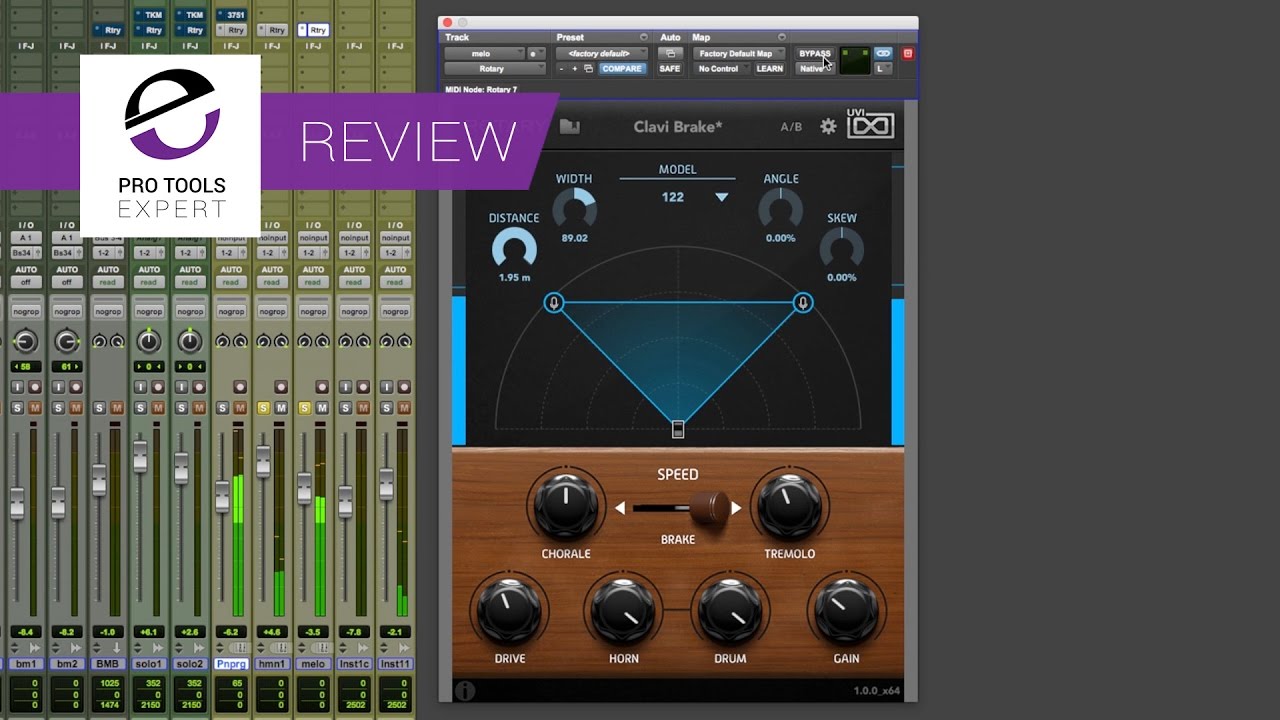Screen dimensions: 1280x720
Task: Turn the TREMOLO knob
Action: (790, 507)
